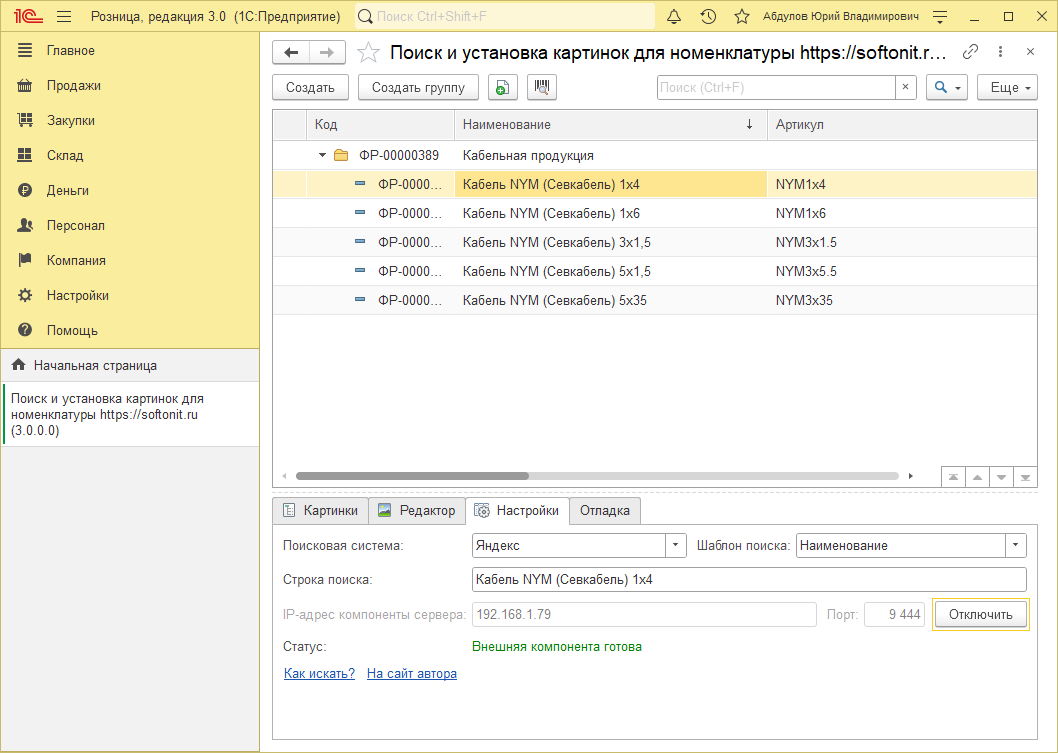Click the create-by-copy document icon
Image resolution: width=1058 pixels, height=753 pixels.
tap(502, 87)
